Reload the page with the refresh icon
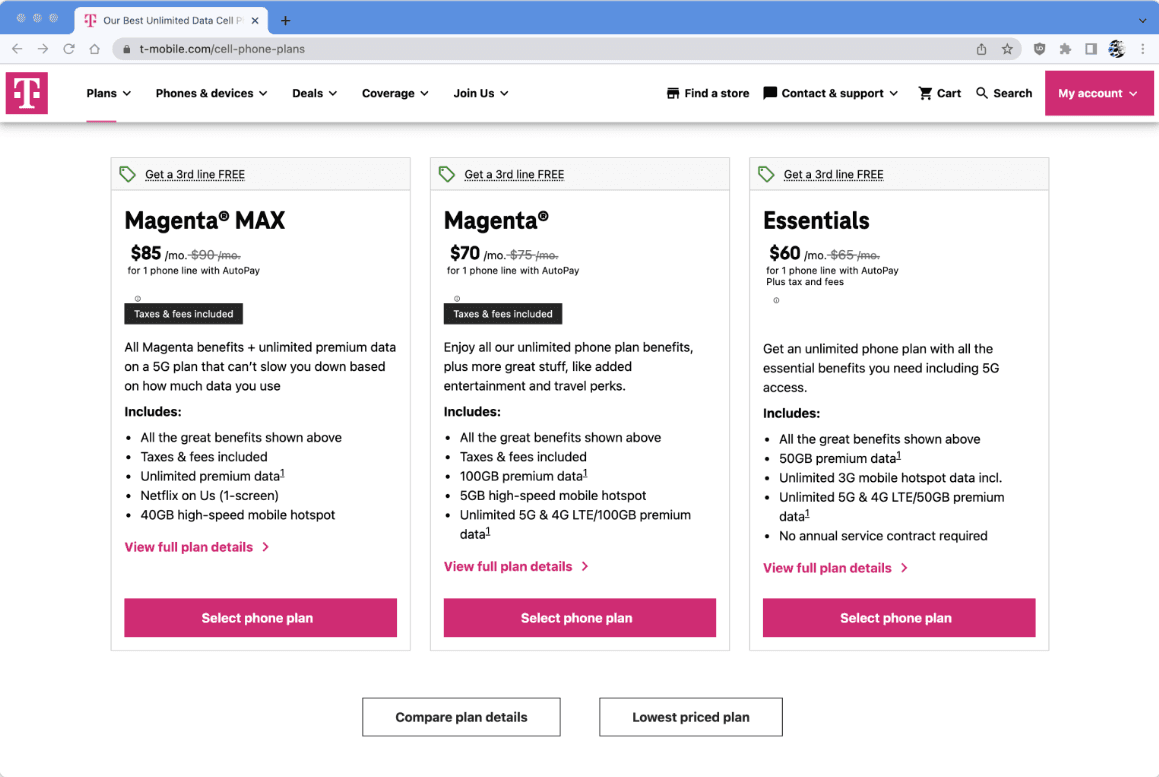Screen dimensions: 1159x777 69,49
